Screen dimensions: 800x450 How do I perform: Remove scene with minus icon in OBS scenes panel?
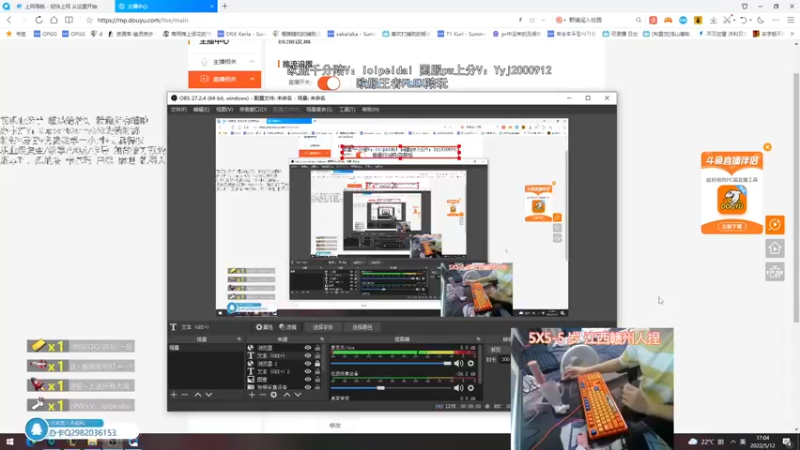pos(185,394)
